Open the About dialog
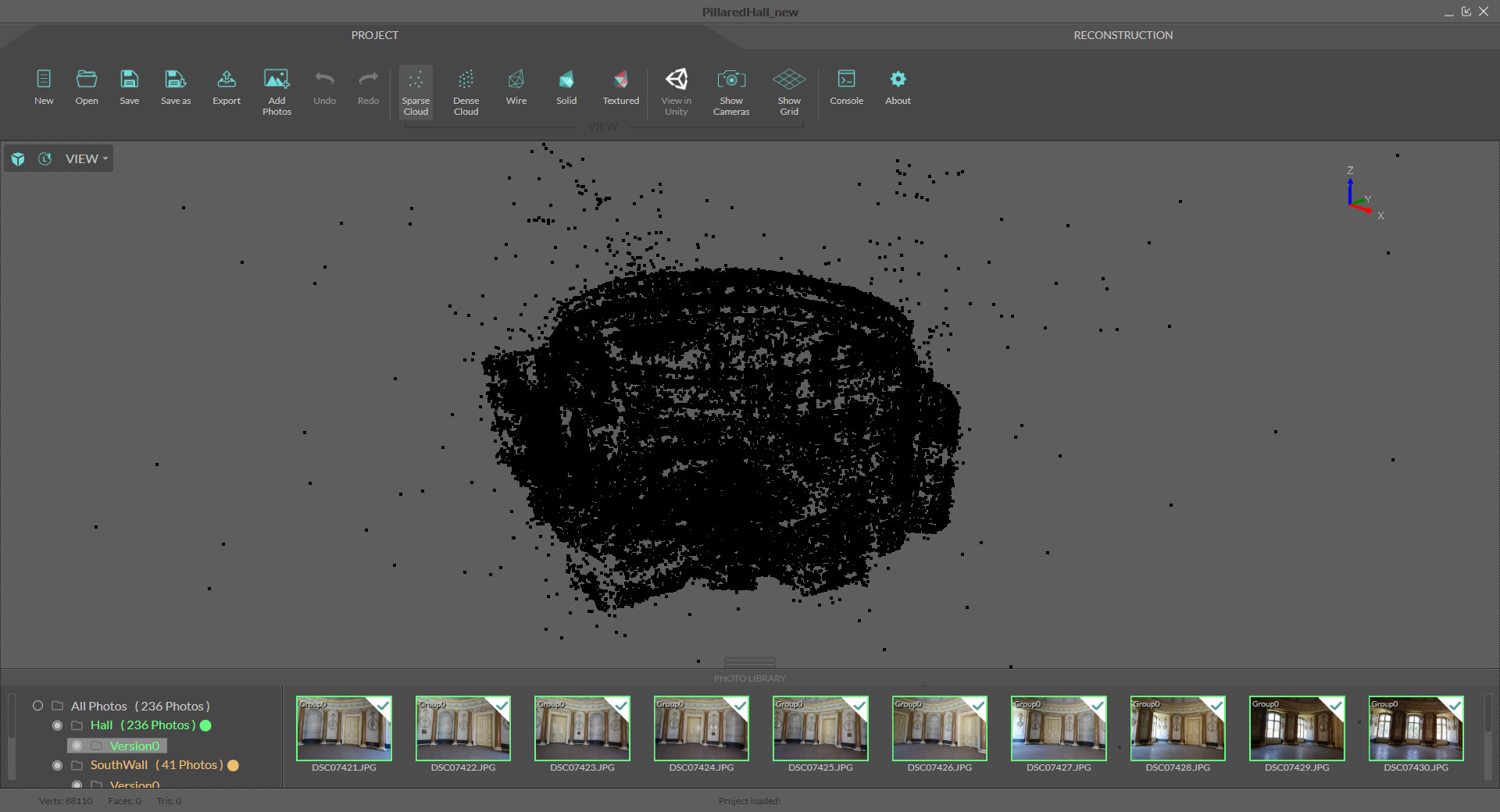Screen dimensions: 1500x812 (x=897, y=86)
